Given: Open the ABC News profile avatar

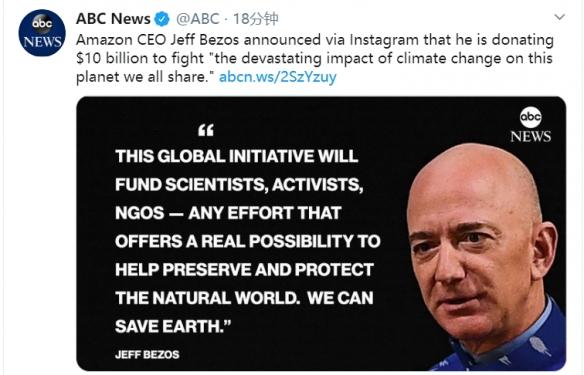Looking at the screenshot, I should pyautogui.click(x=42, y=33).
